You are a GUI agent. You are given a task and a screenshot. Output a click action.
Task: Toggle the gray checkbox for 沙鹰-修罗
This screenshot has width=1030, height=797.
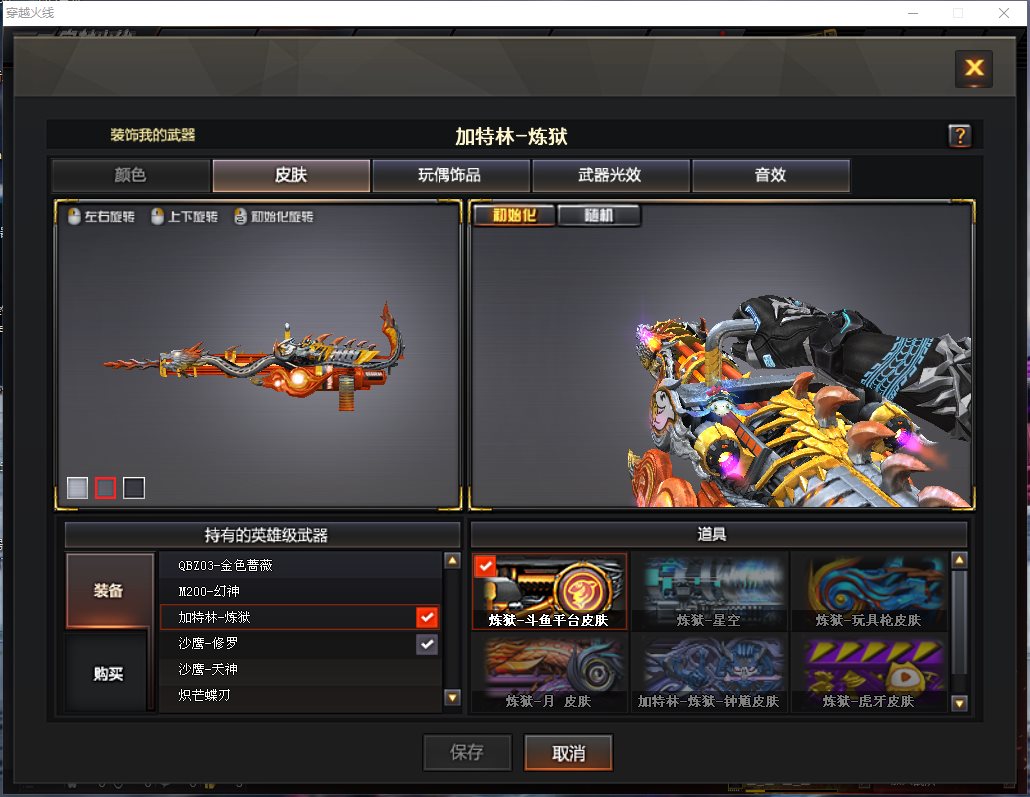tap(427, 644)
